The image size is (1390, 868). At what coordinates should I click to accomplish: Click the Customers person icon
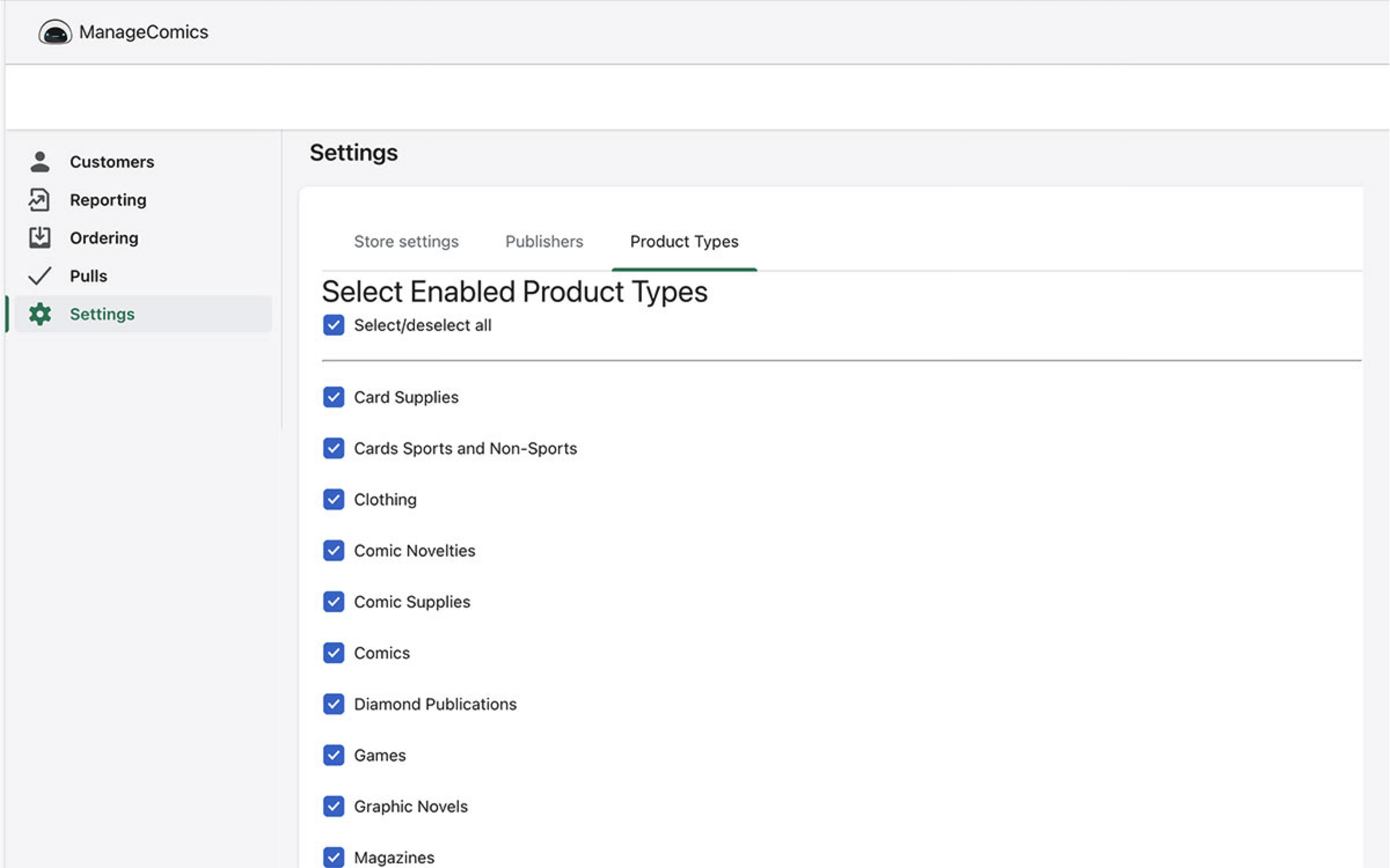(x=40, y=161)
